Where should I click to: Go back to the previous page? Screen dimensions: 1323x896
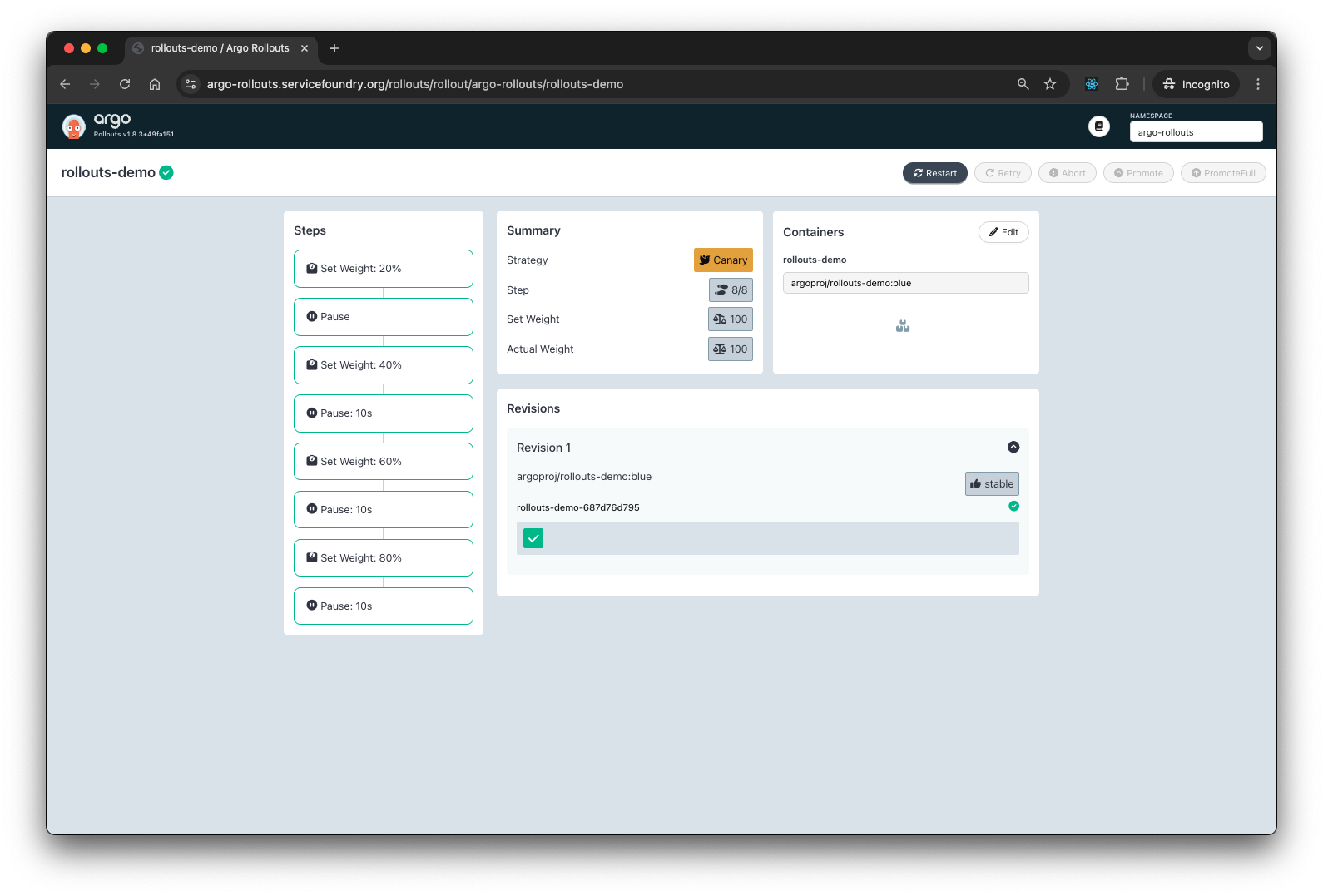tap(65, 84)
